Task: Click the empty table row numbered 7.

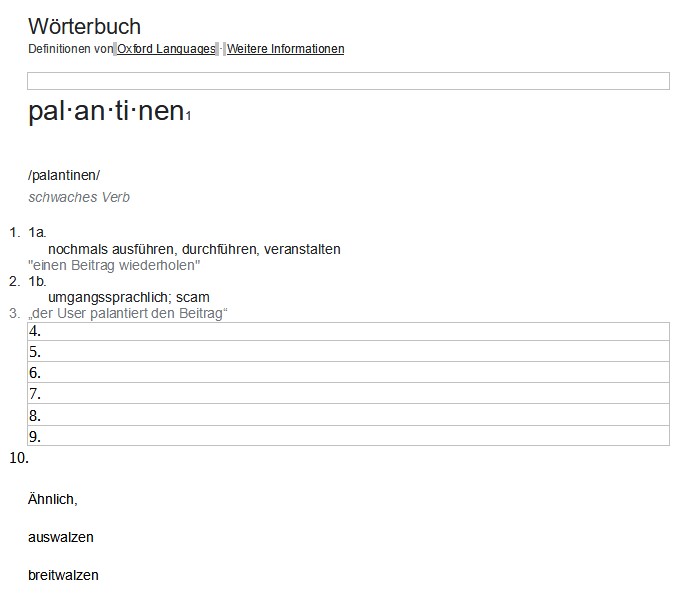Action: coord(348,393)
